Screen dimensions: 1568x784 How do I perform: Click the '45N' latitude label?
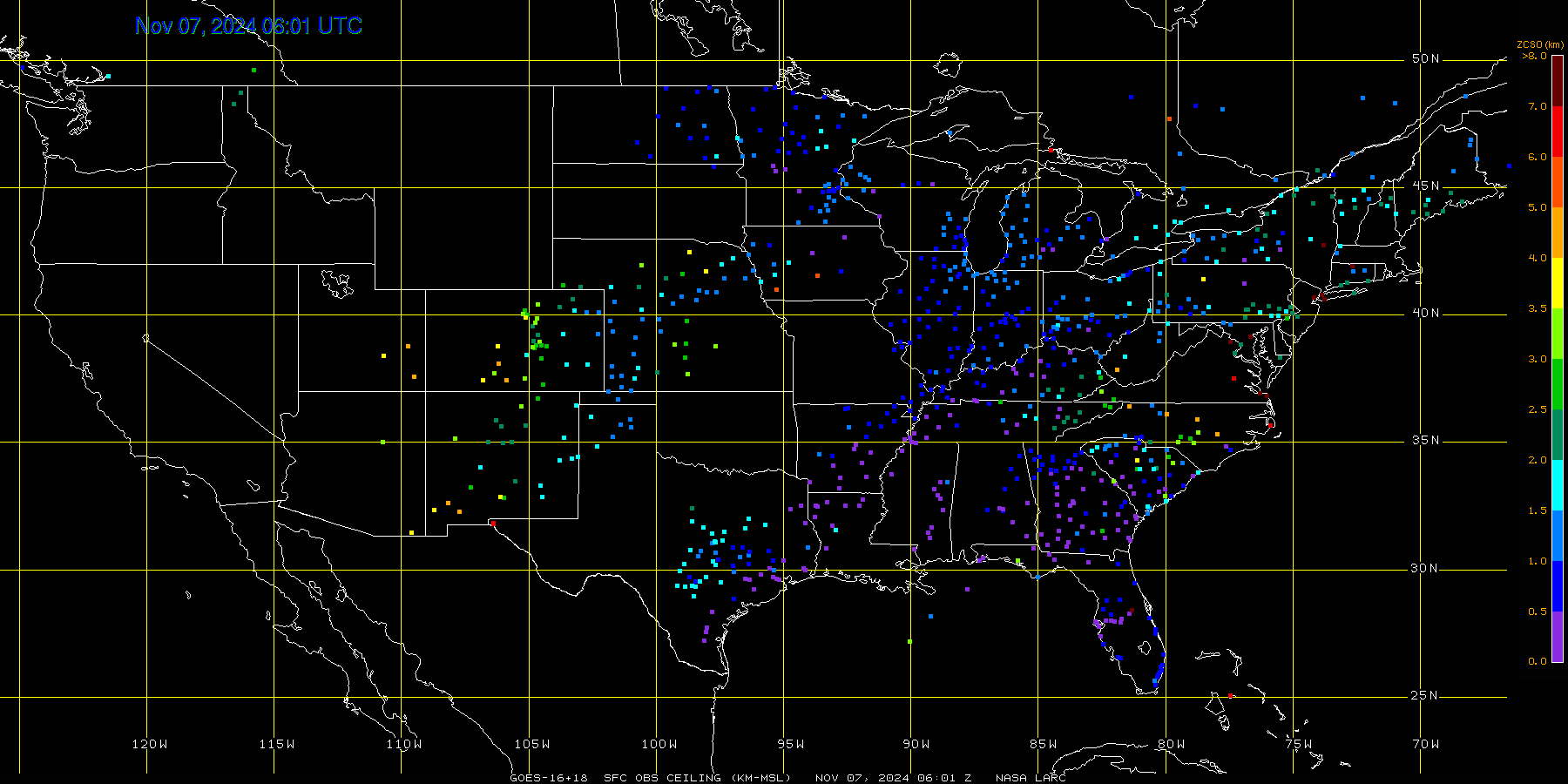tap(1426, 186)
